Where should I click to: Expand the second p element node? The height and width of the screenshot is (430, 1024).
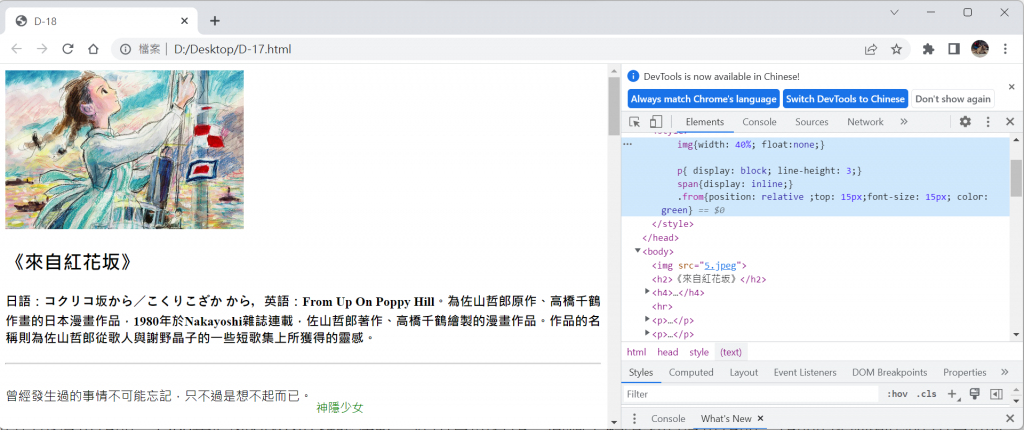click(648, 334)
